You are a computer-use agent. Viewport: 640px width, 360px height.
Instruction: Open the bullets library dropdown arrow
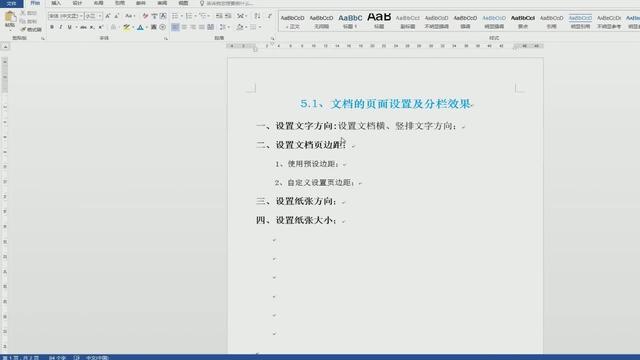coord(181,16)
